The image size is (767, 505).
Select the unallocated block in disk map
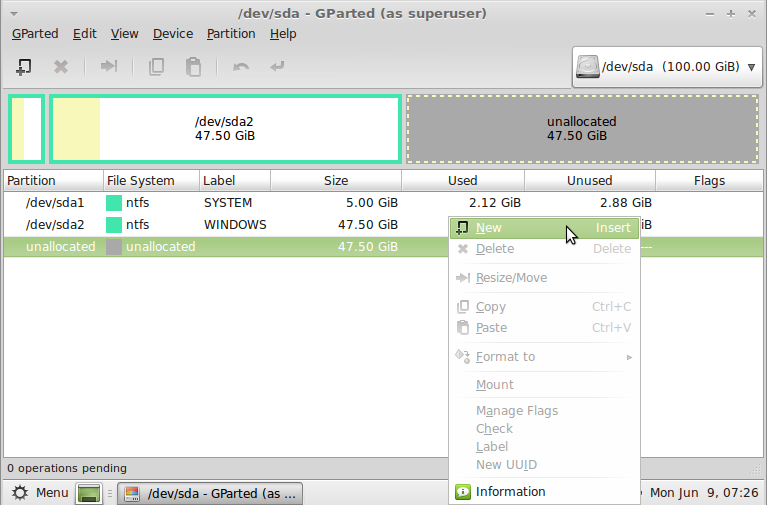582,129
